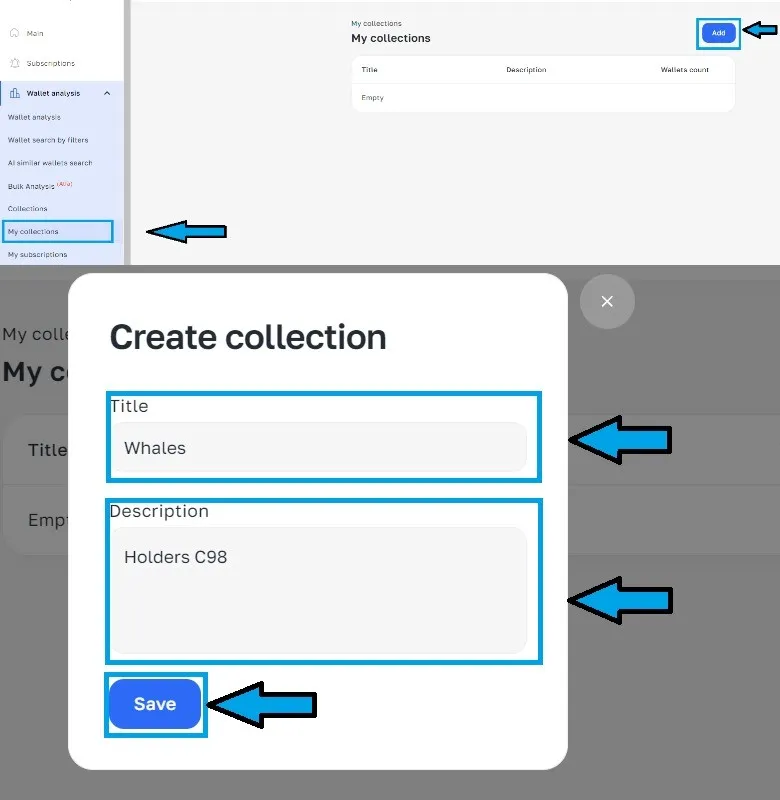The width and height of the screenshot is (780, 800).
Task: Click the Title input field with Whales
Action: pos(319,447)
